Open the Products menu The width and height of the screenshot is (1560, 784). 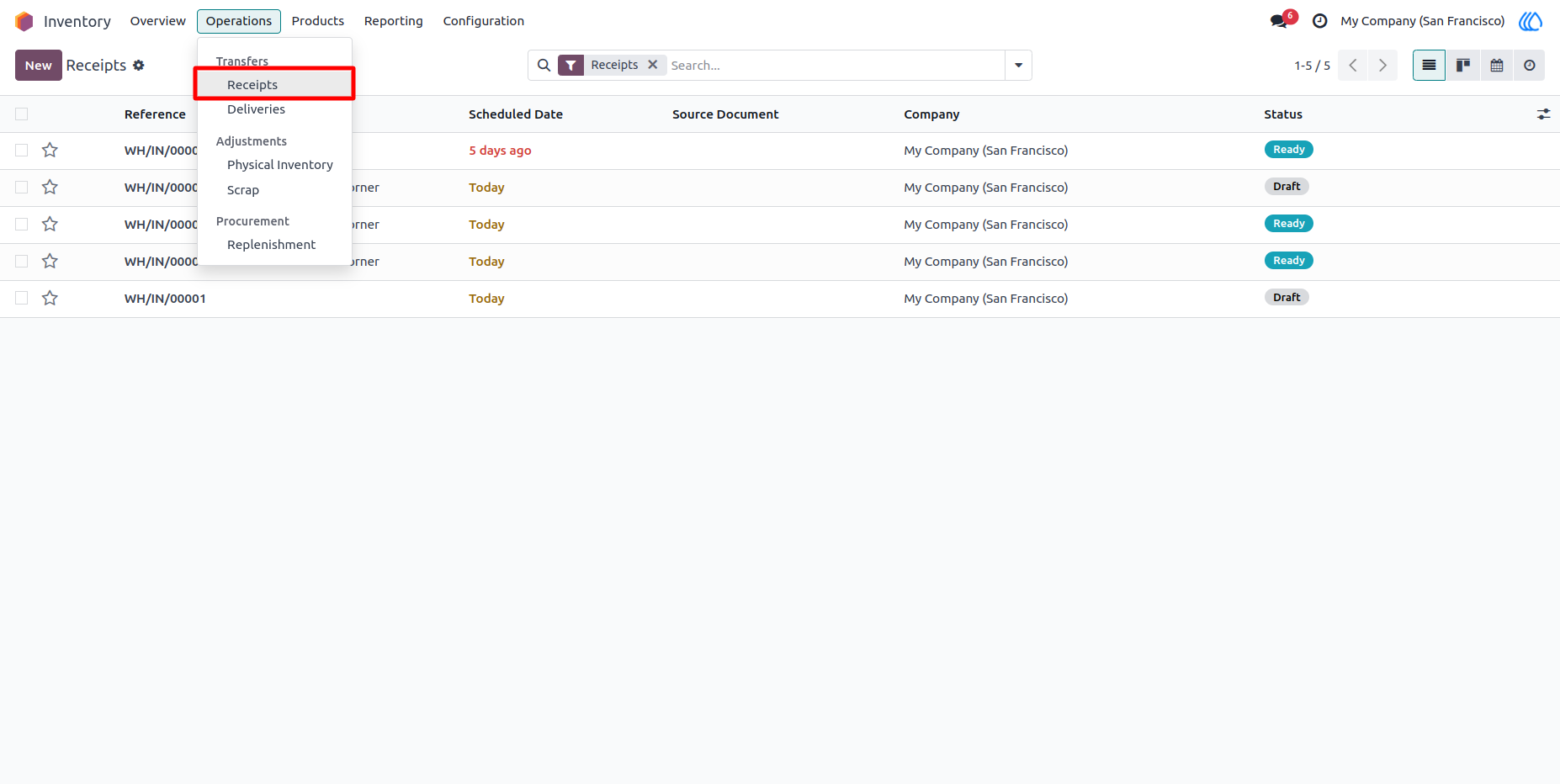point(318,21)
